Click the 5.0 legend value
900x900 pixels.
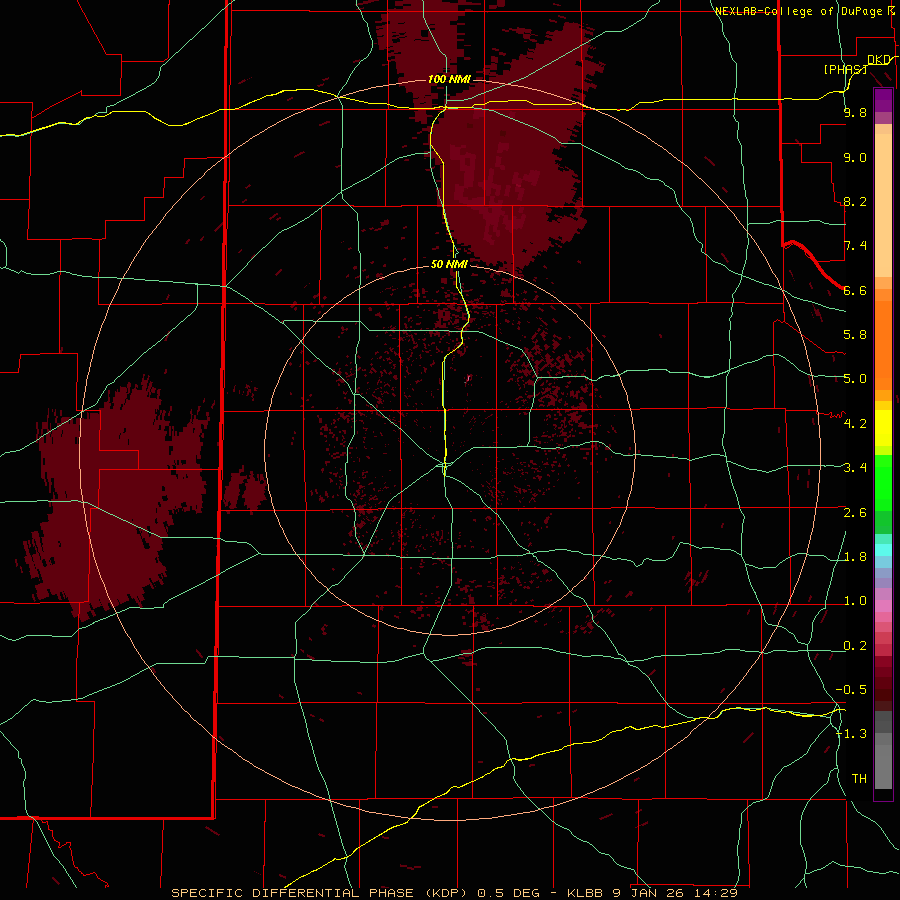(855, 379)
